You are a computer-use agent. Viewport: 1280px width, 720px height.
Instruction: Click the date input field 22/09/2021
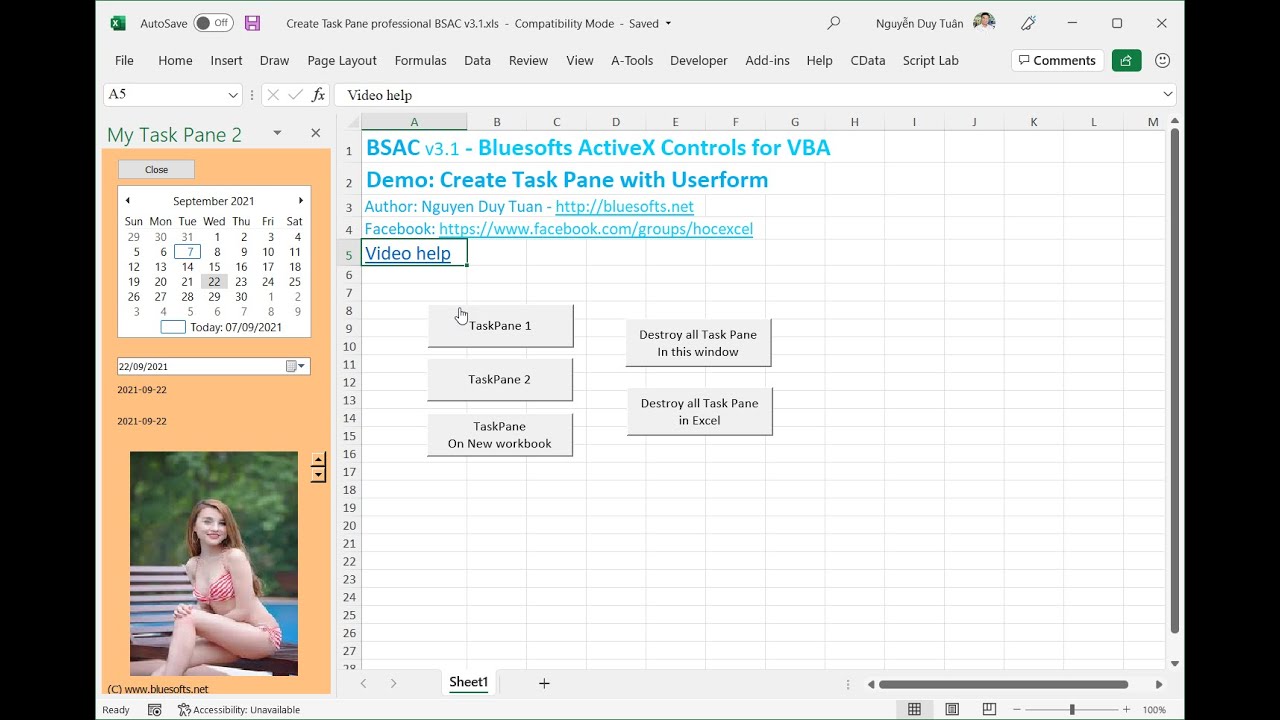click(x=200, y=366)
